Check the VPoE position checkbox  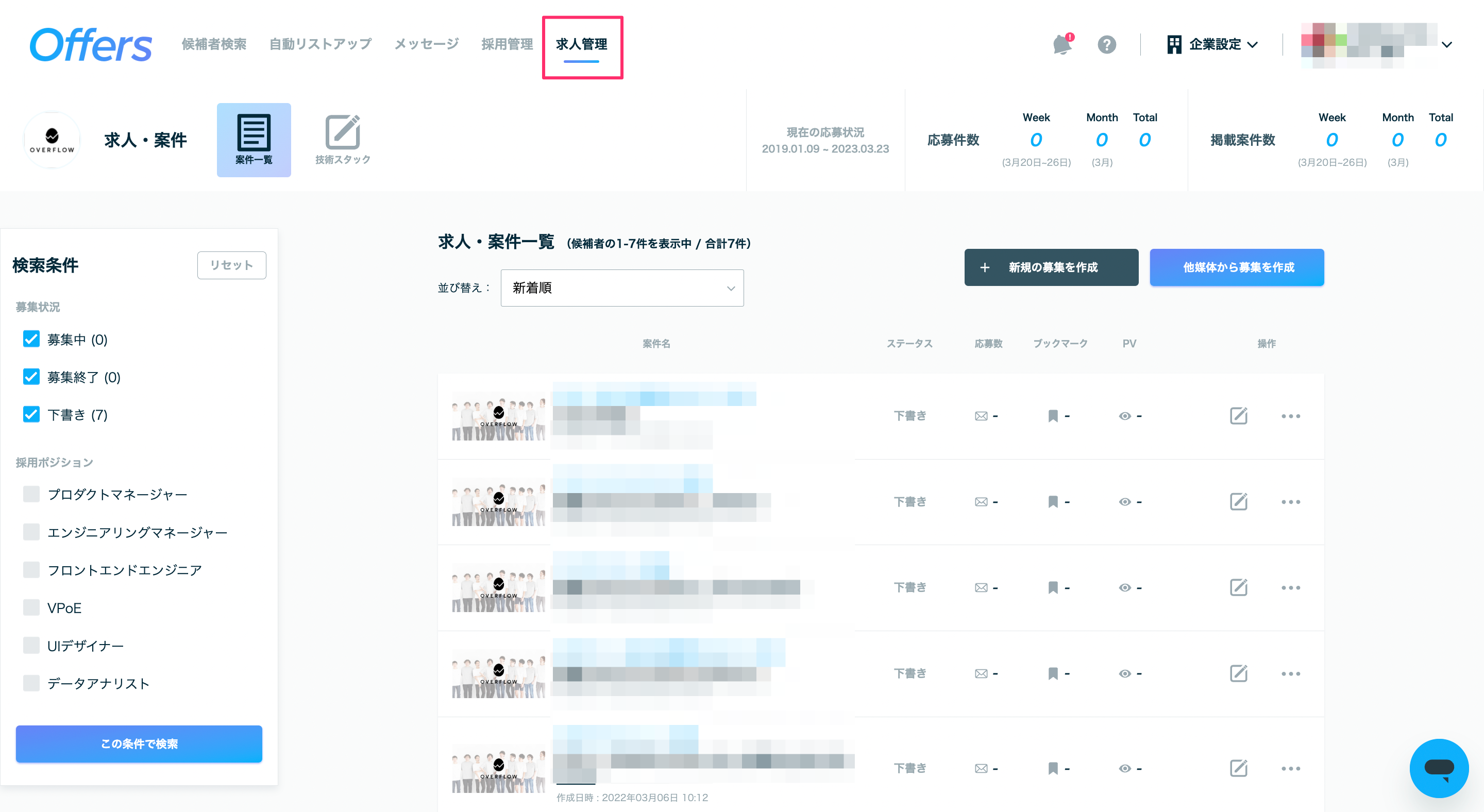(31, 607)
